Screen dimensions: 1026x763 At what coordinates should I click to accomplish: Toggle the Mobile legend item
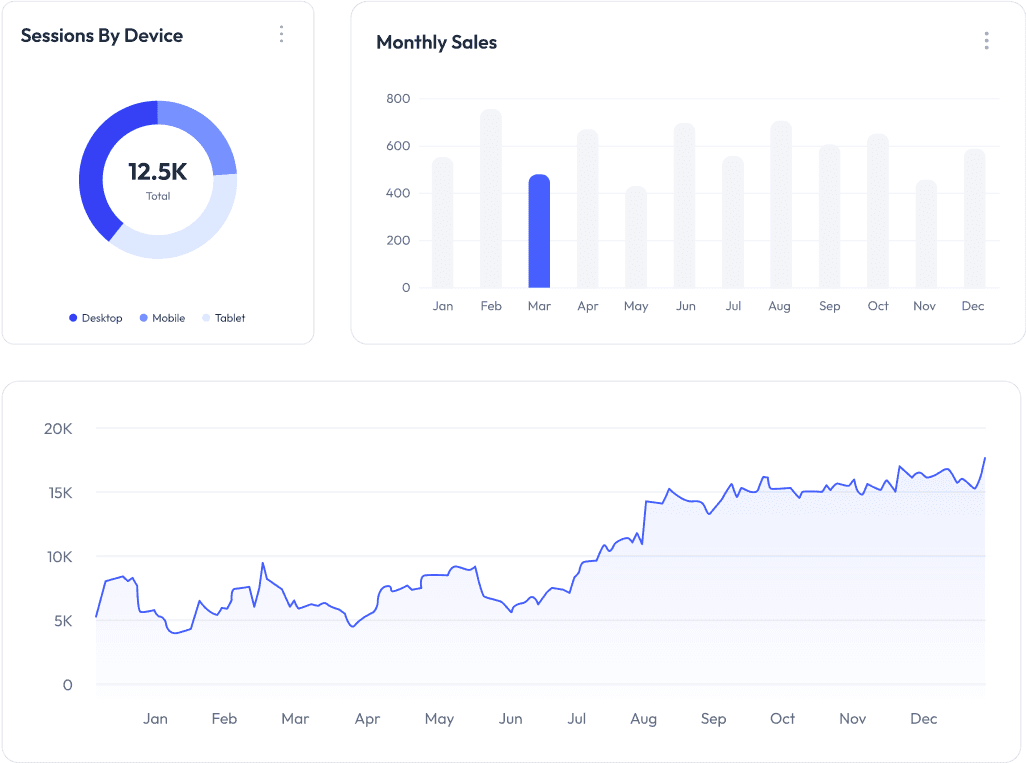click(x=162, y=318)
